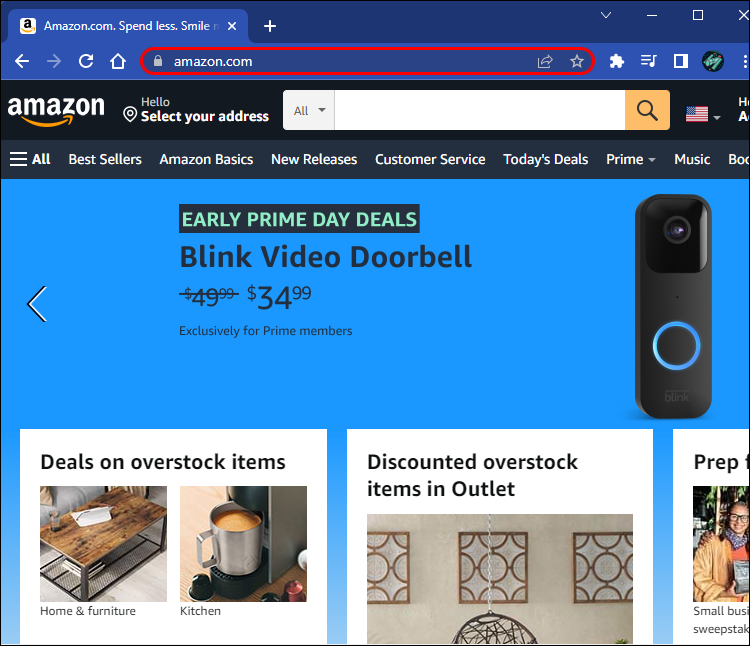
Task: Open Today's Deals in navigation bar
Action: coord(545,159)
